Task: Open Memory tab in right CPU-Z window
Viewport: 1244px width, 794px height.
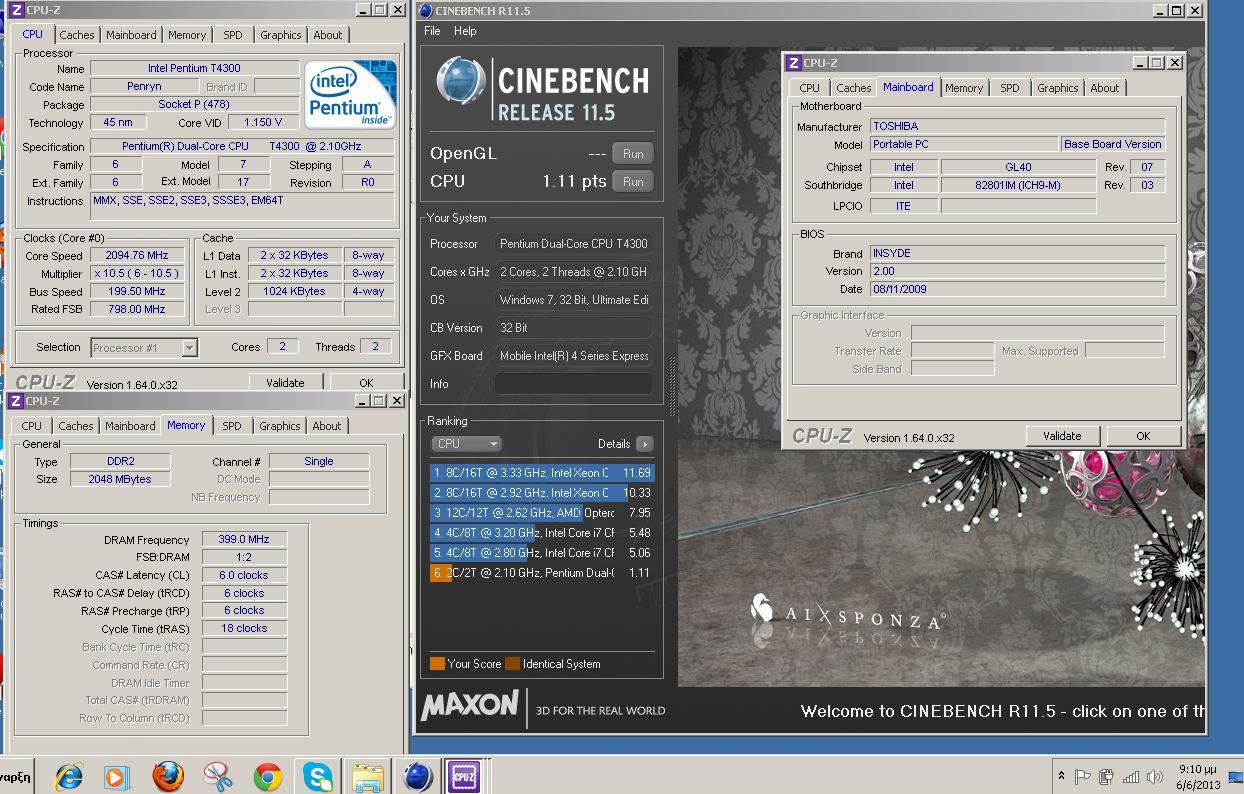Action: click(964, 87)
